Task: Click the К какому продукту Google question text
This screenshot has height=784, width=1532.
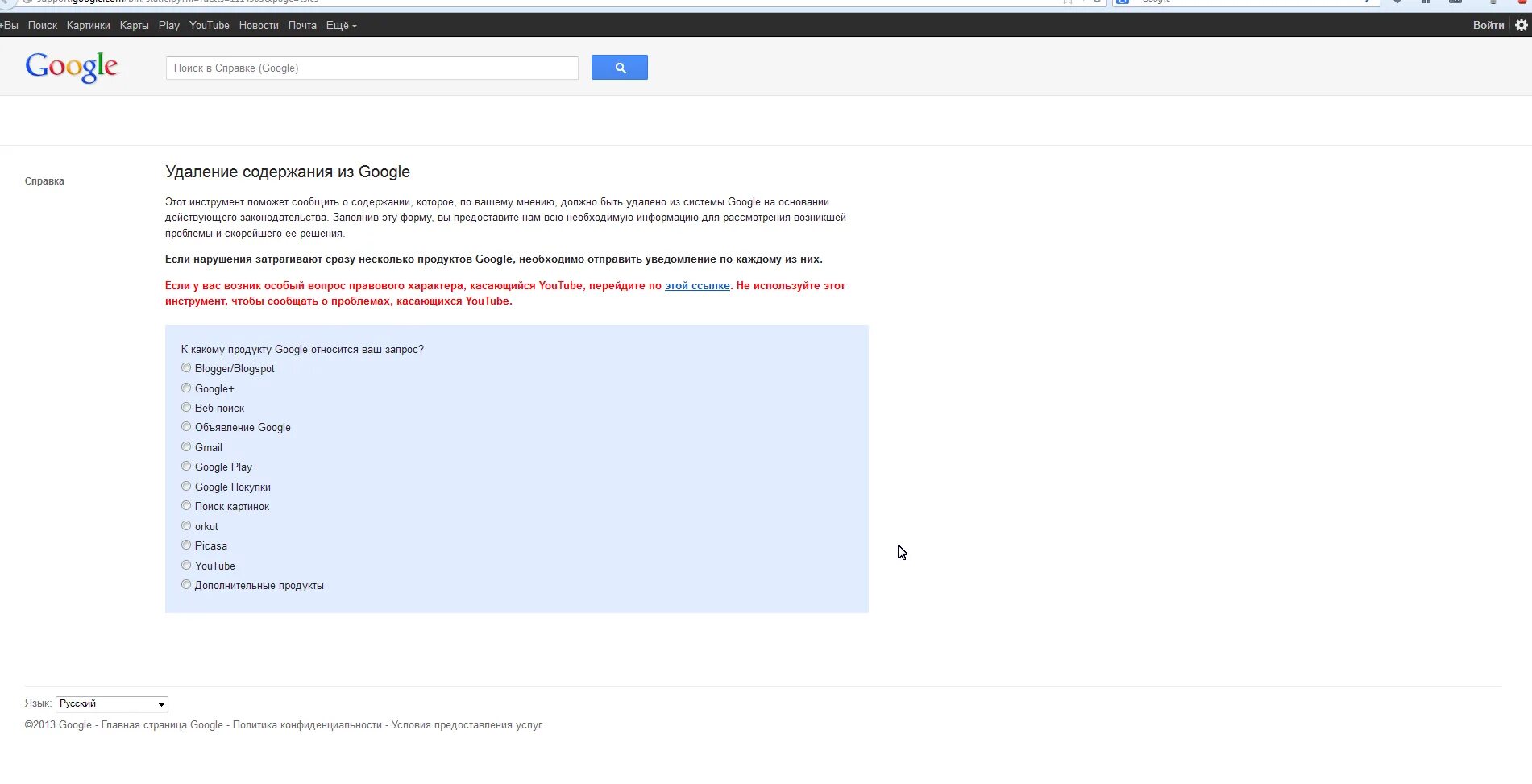Action: pyautogui.click(x=302, y=350)
